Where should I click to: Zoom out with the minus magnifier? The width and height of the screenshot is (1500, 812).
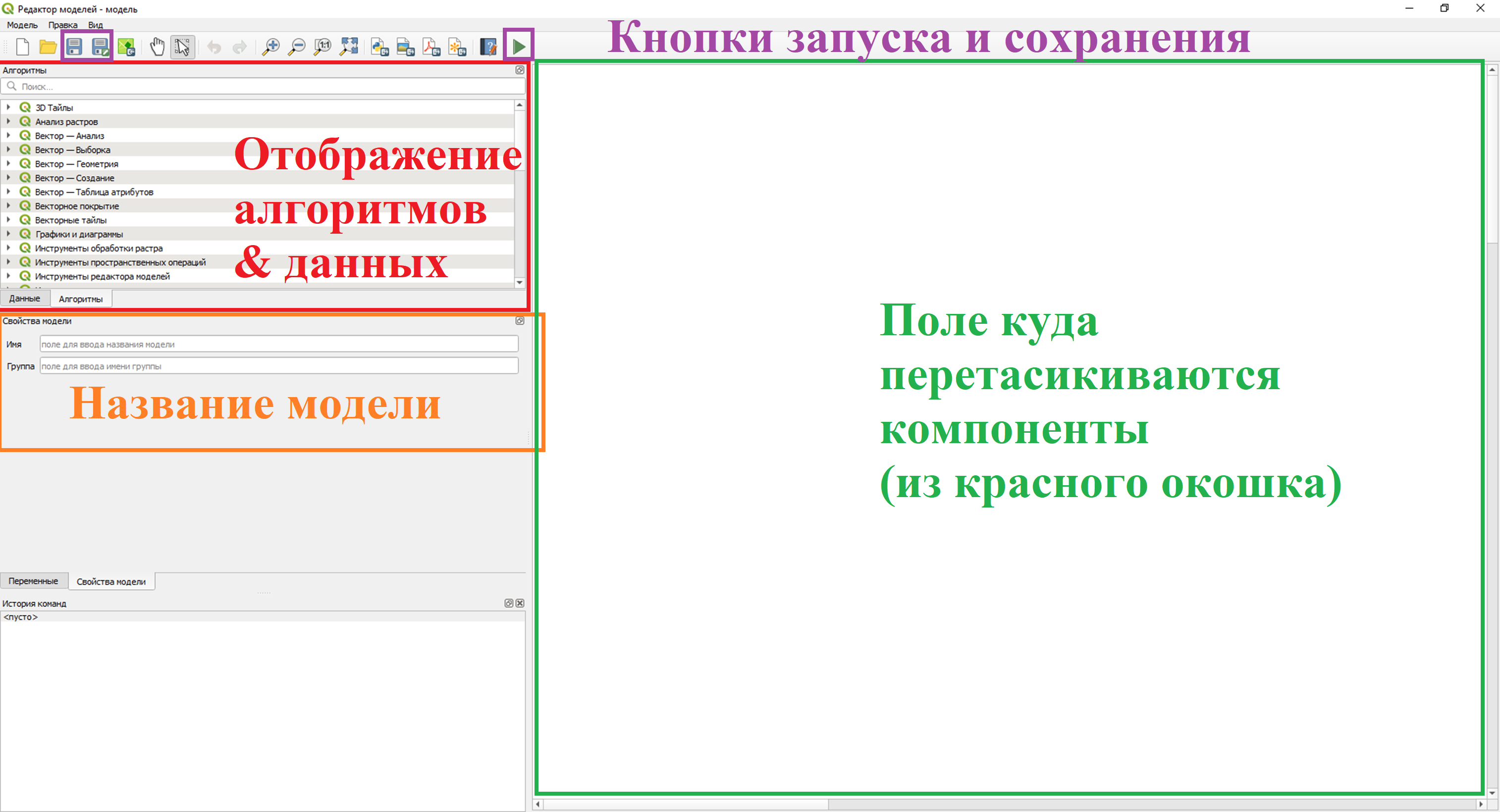[x=297, y=47]
